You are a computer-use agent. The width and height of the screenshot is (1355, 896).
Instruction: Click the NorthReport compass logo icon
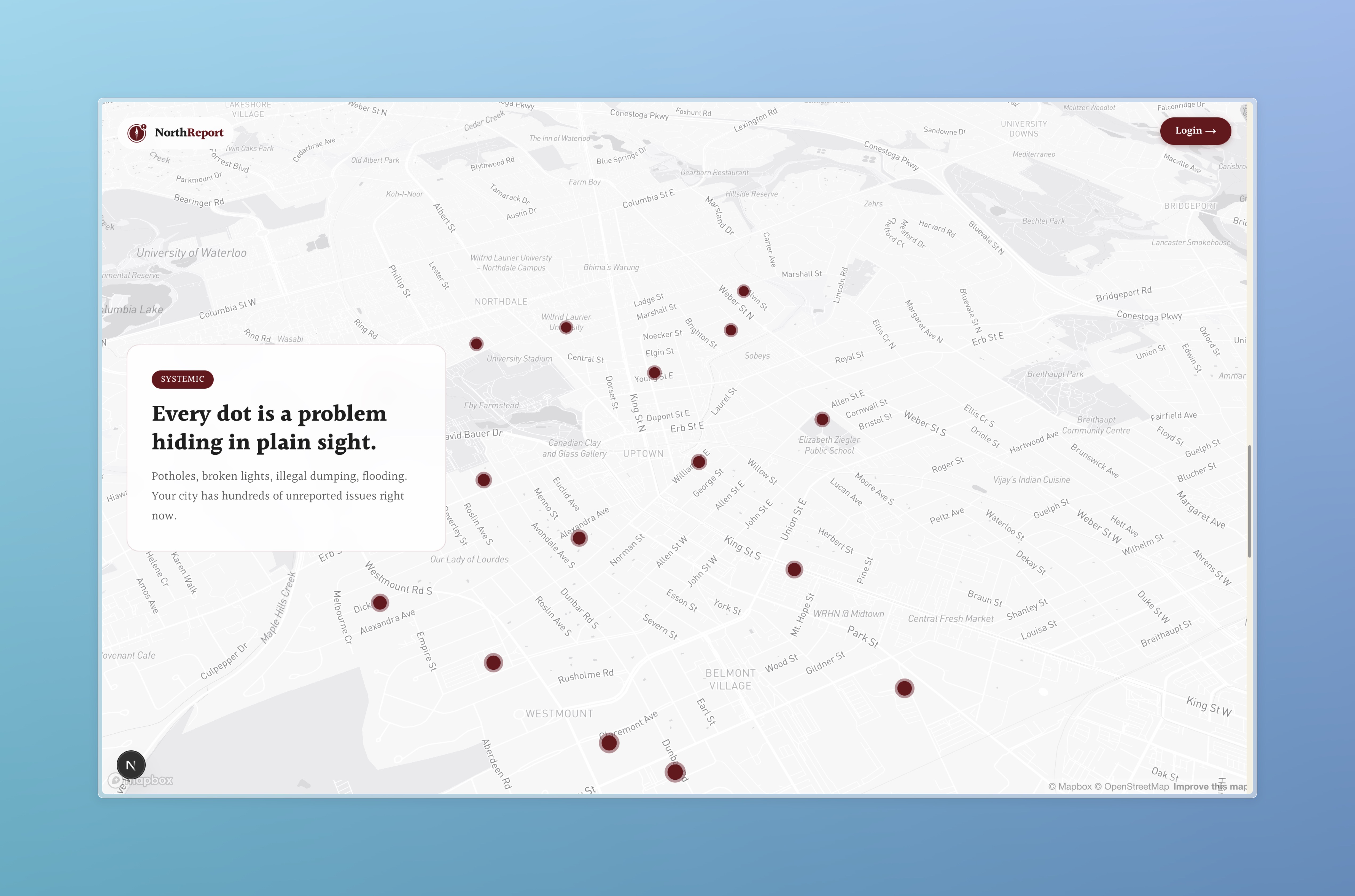(x=137, y=133)
